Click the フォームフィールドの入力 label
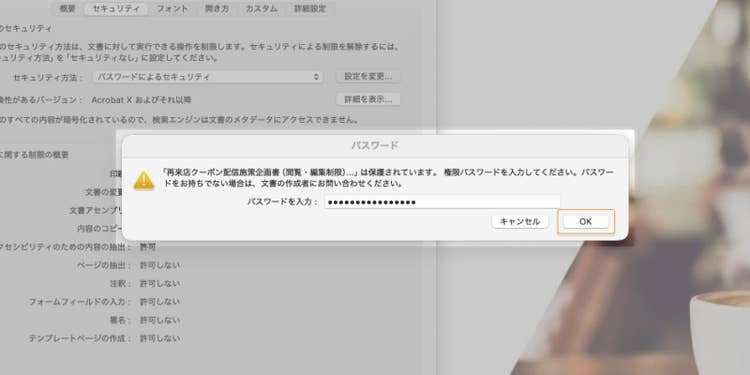The width and height of the screenshot is (750, 375). click(79, 302)
